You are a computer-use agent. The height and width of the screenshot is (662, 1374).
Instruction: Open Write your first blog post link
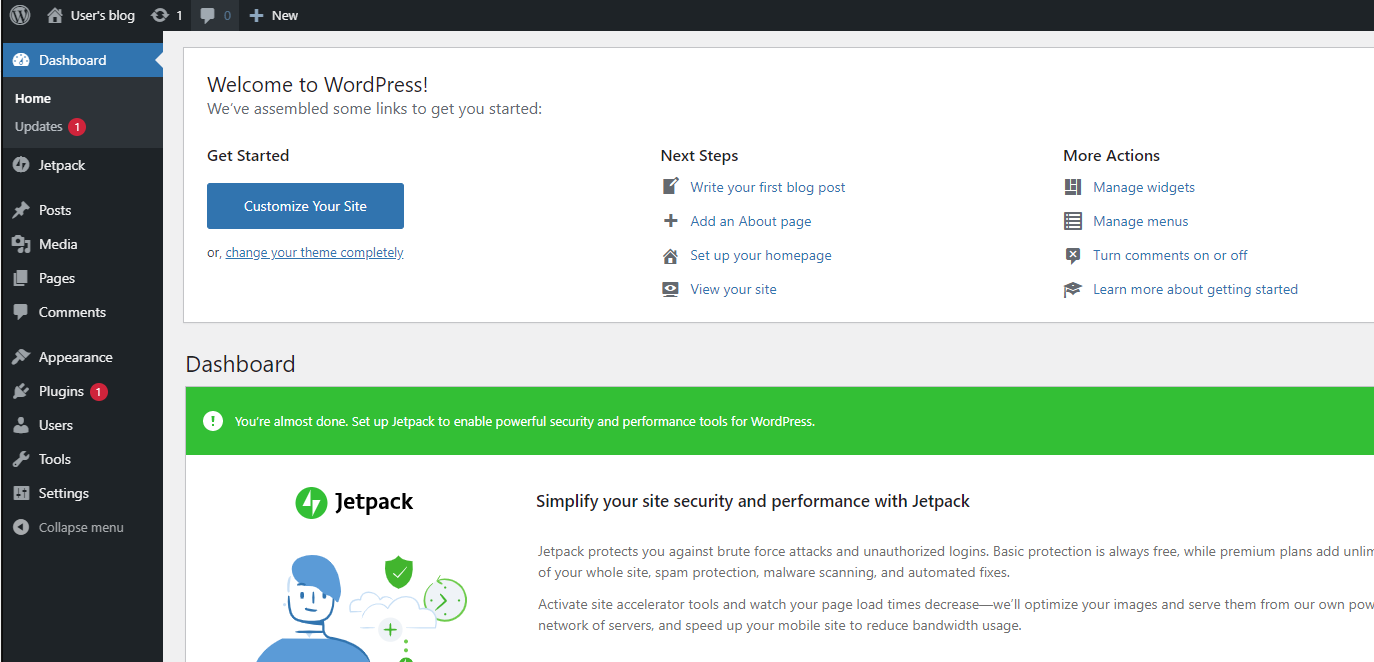pyautogui.click(x=767, y=187)
